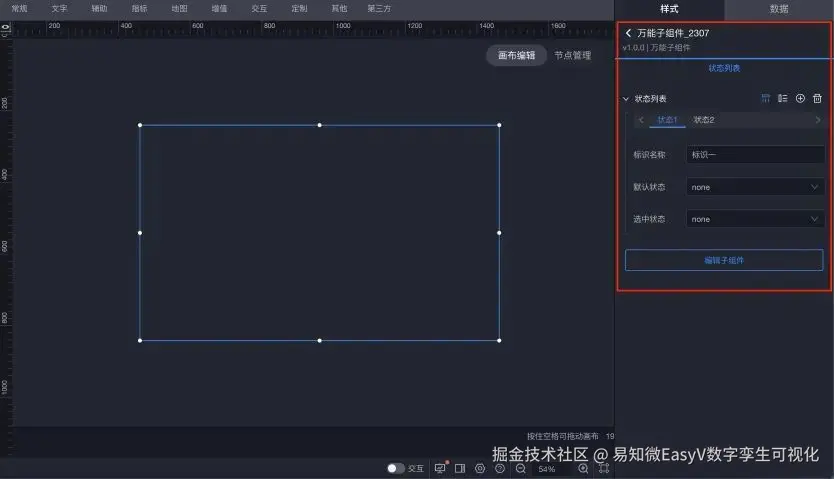Toggle the side panel layout icon
834x479 pixels.
(x=460, y=468)
